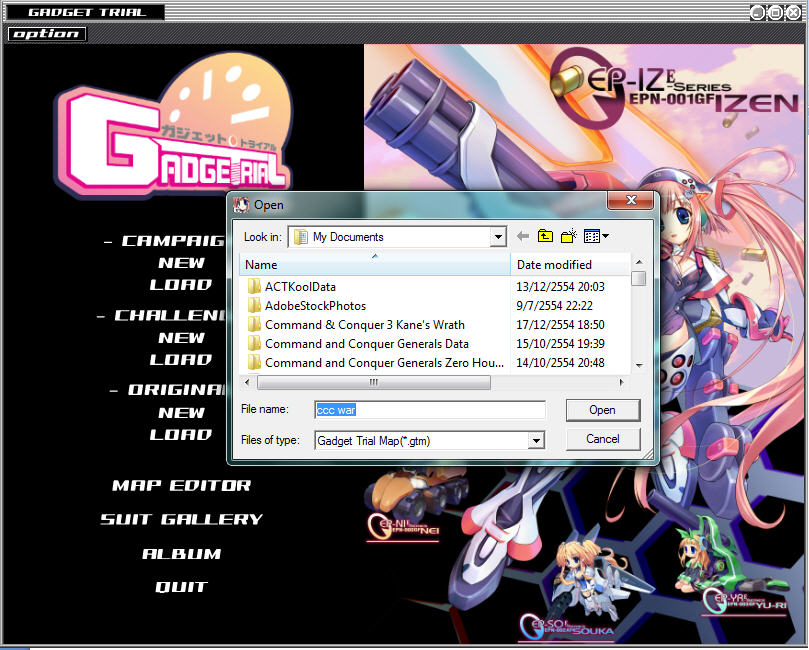Select Command & Conquer 3 Kane's Wrath folder
Viewport: 809px width, 650px height.
click(365, 325)
